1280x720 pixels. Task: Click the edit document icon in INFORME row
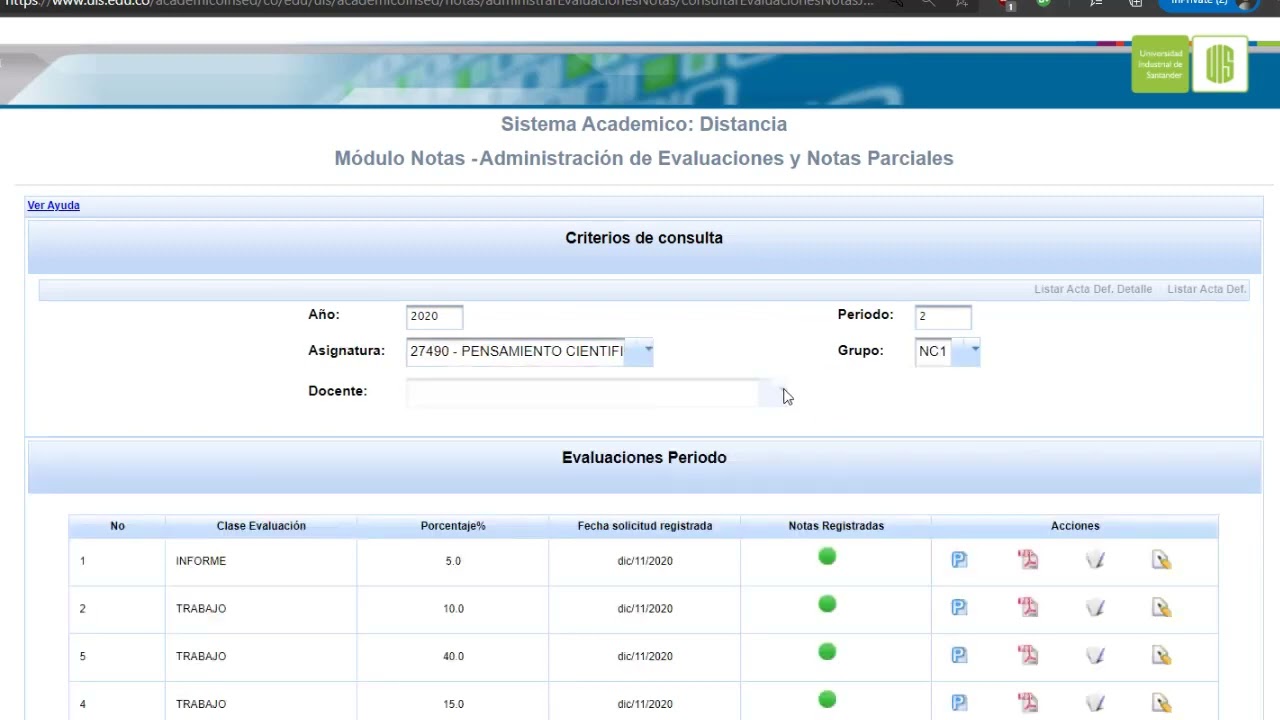click(1161, 560)
